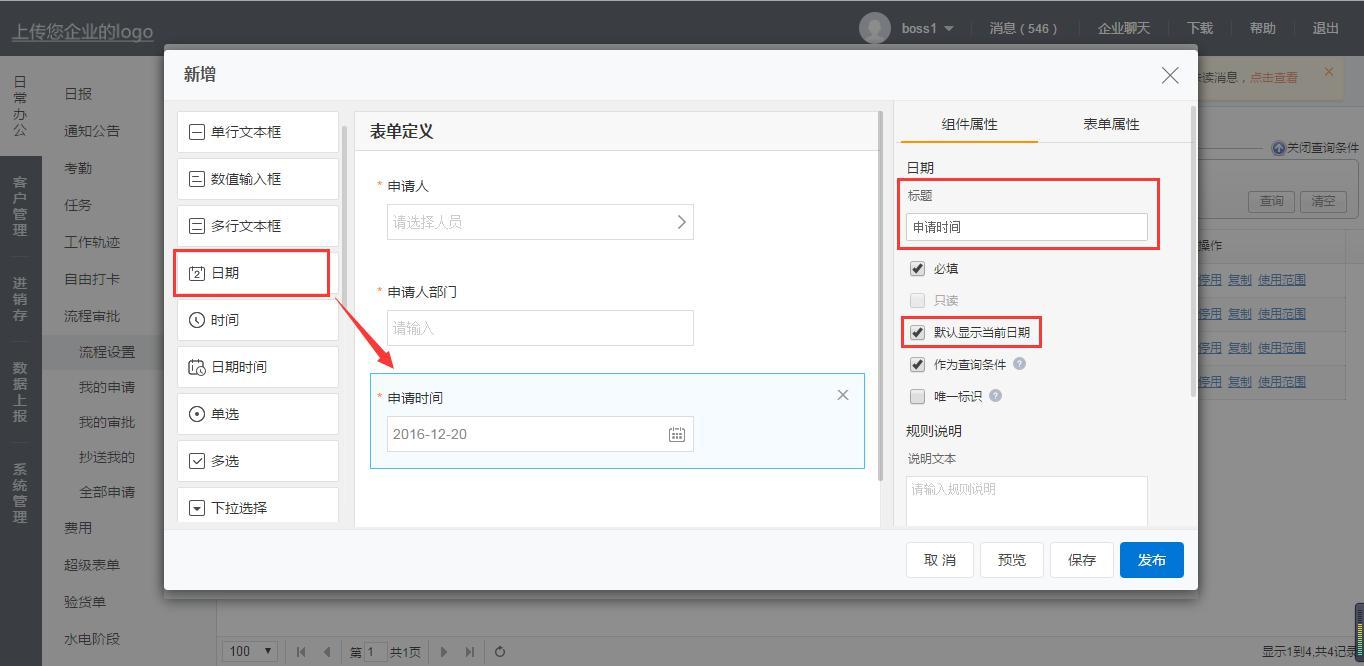
Task: Add the 下拉选择 dropdown component
Action: click(x=257, y=507)
